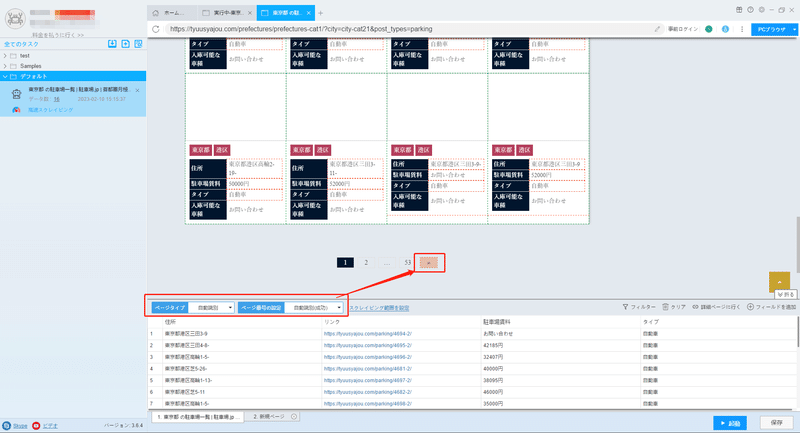The width and height of the screenshot is (800, 433).
Task: Collapse the デフォルト folder
Action: 5,76
